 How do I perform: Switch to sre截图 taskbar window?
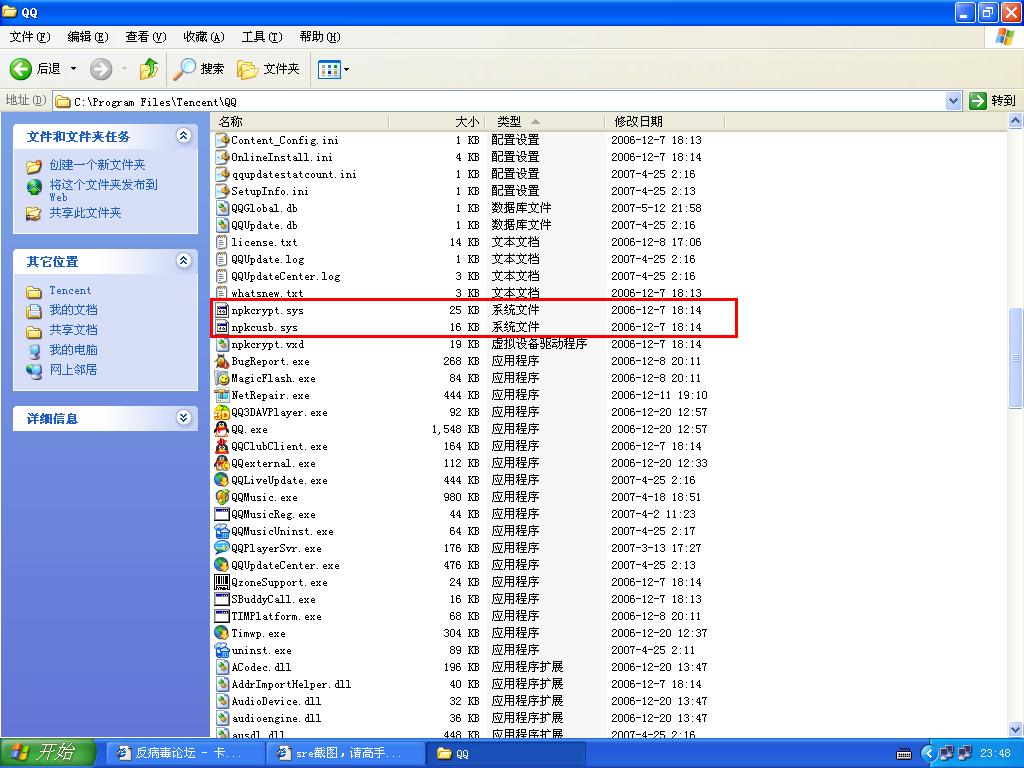pos(344,753)
